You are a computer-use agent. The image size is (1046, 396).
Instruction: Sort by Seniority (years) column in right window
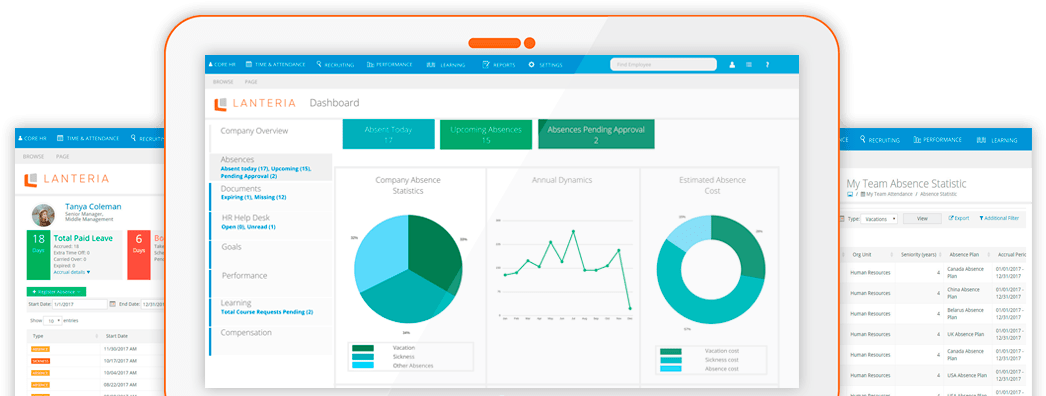pos(919,255)
